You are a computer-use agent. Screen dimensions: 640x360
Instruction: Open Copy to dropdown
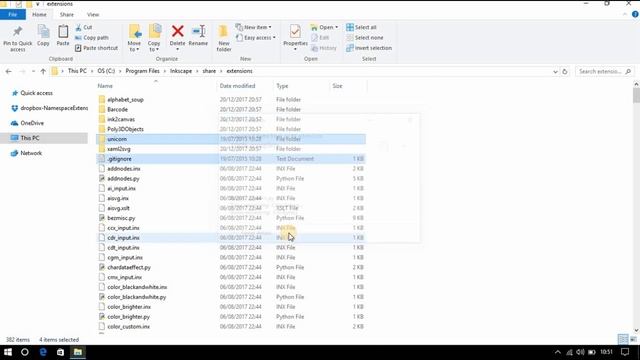click(x=154, y=38)
